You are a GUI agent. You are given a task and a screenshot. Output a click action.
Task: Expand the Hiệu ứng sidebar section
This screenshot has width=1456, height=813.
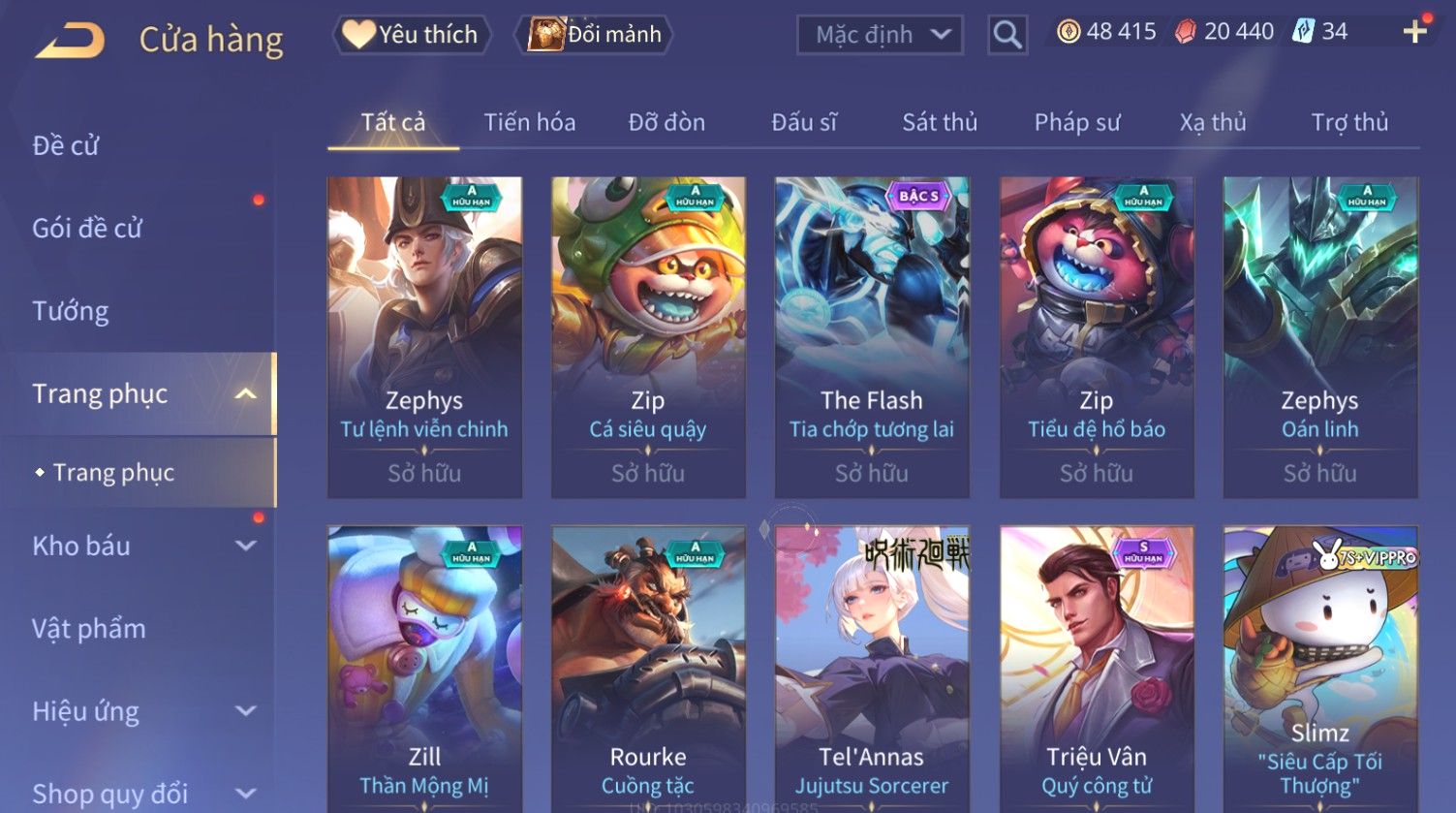[x=246, y=710]
